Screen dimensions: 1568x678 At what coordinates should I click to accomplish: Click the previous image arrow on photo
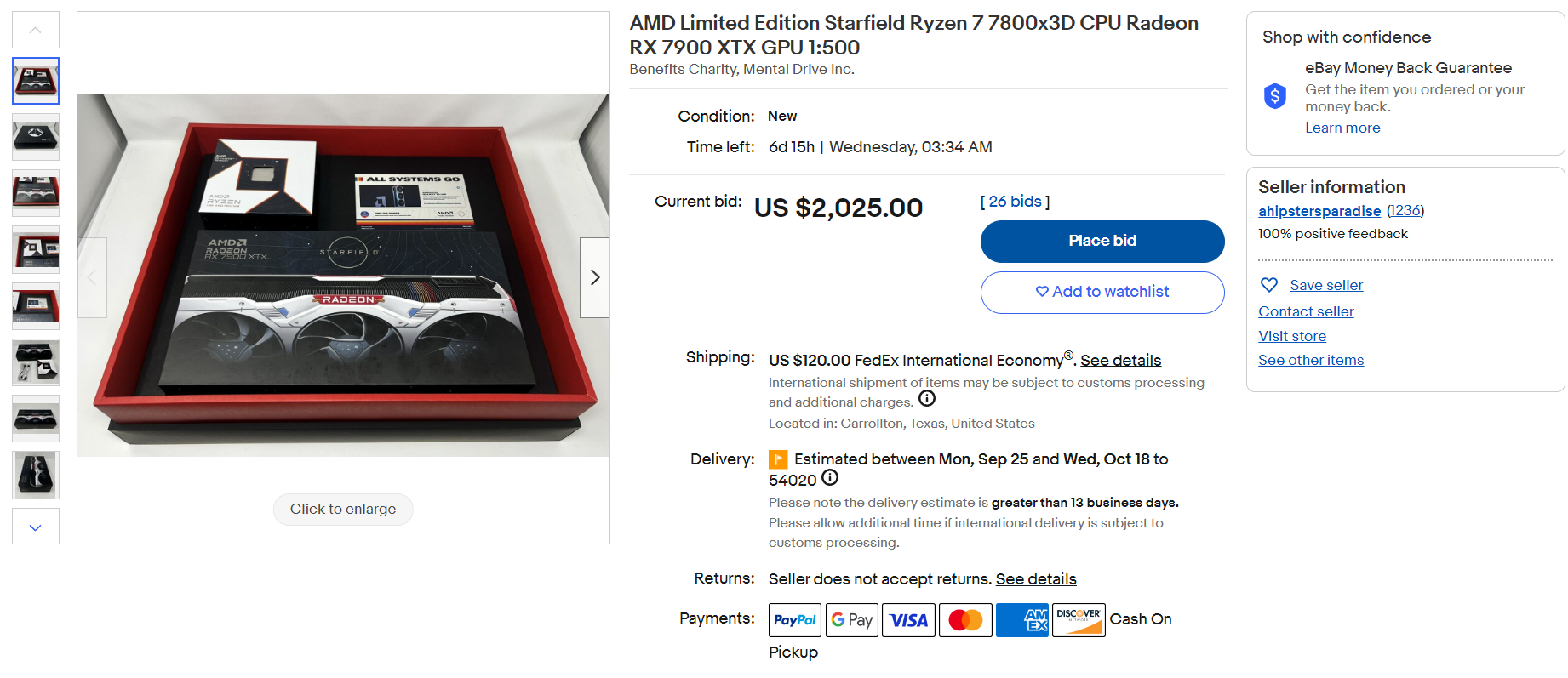pos(92,277)
